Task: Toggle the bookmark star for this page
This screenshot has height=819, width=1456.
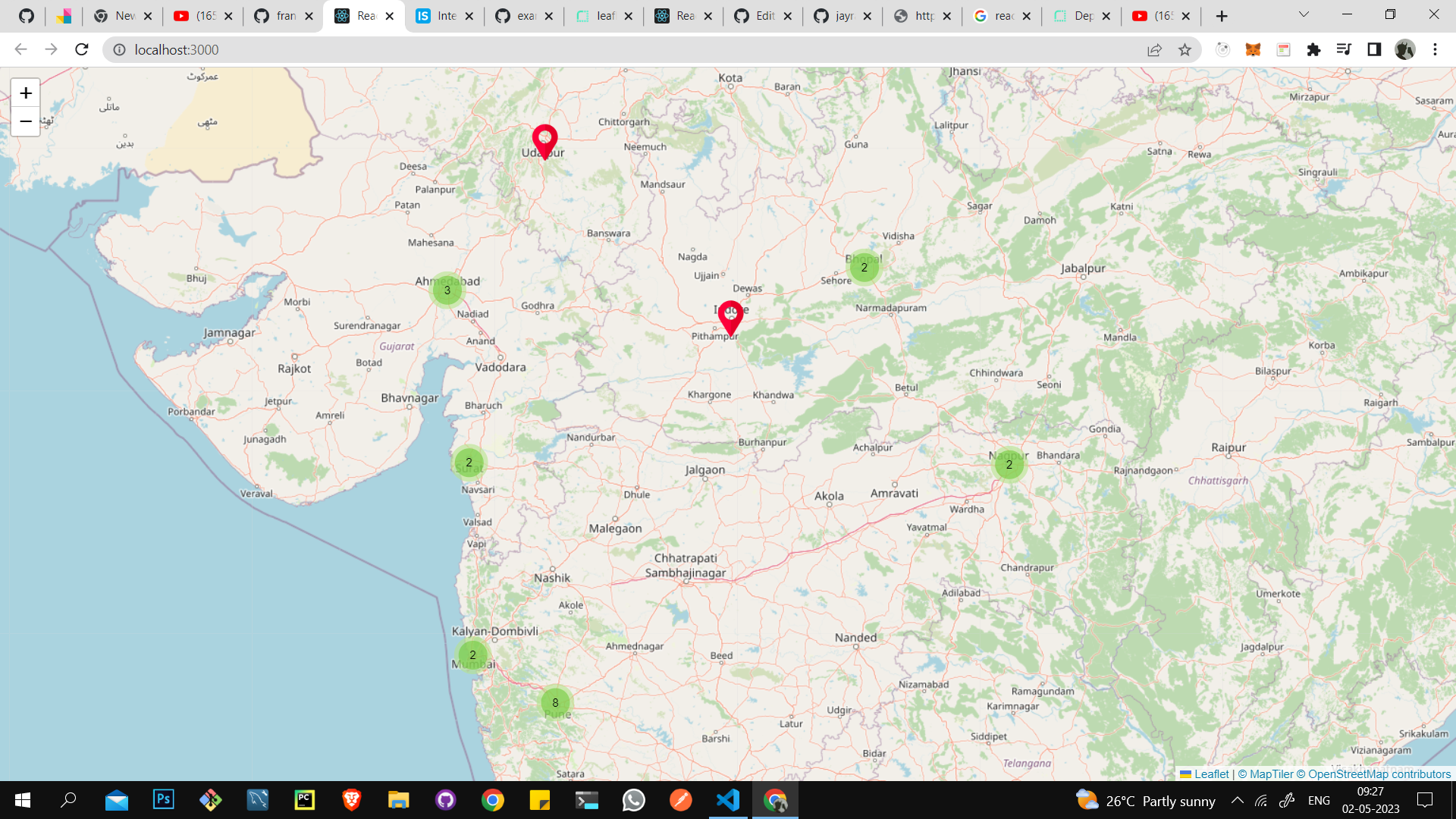Action: pyautogui.click(x=1185, y=49)
